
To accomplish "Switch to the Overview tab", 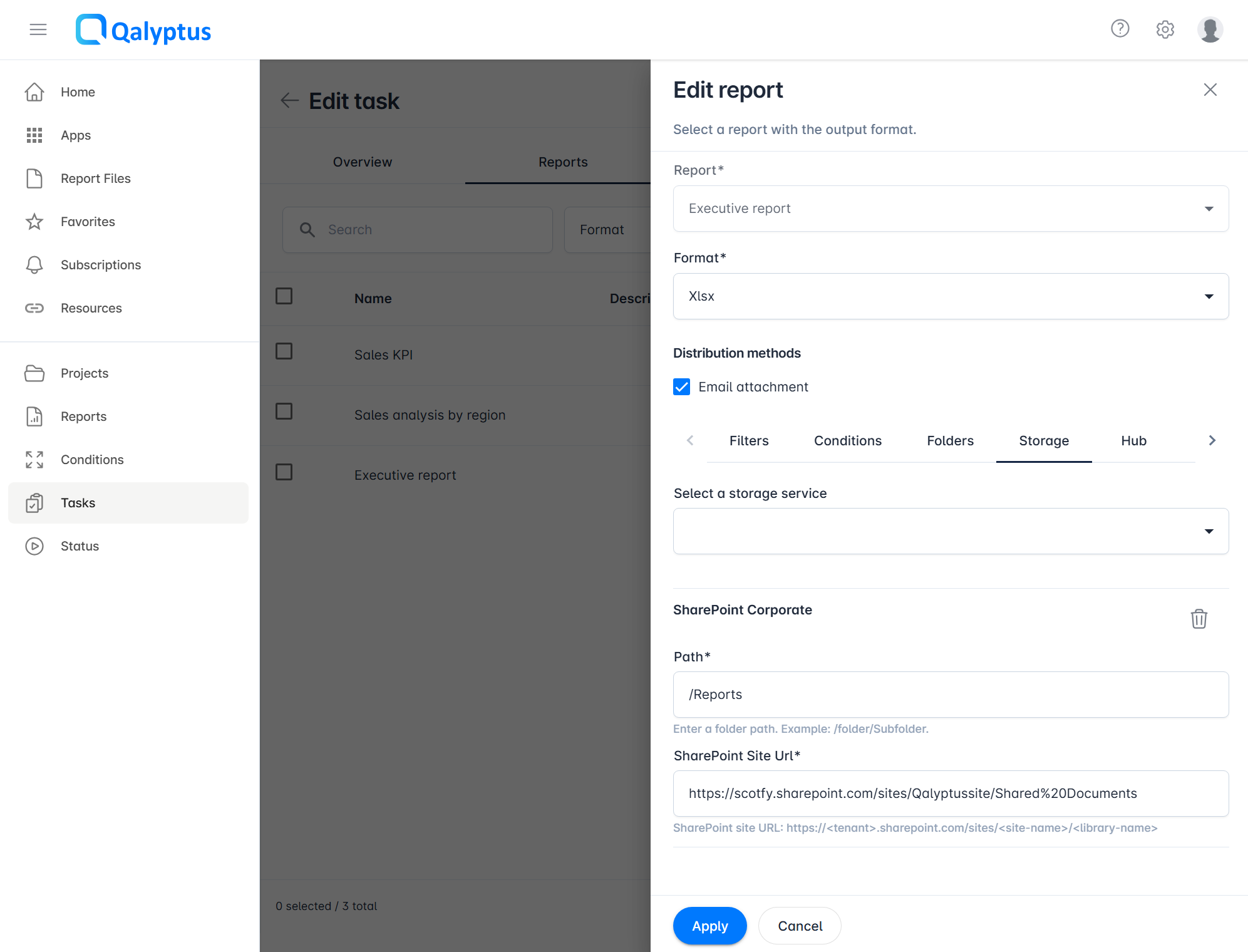I will pos(362,162).
